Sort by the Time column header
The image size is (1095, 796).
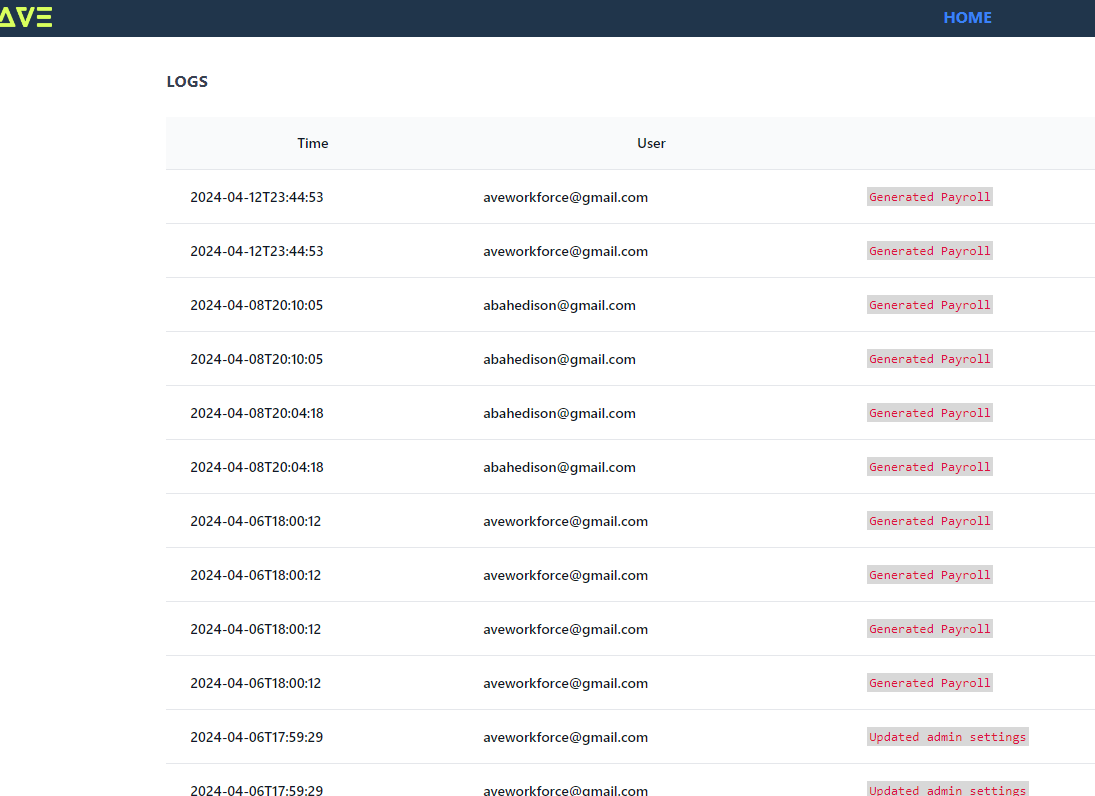tap(312, 143)
